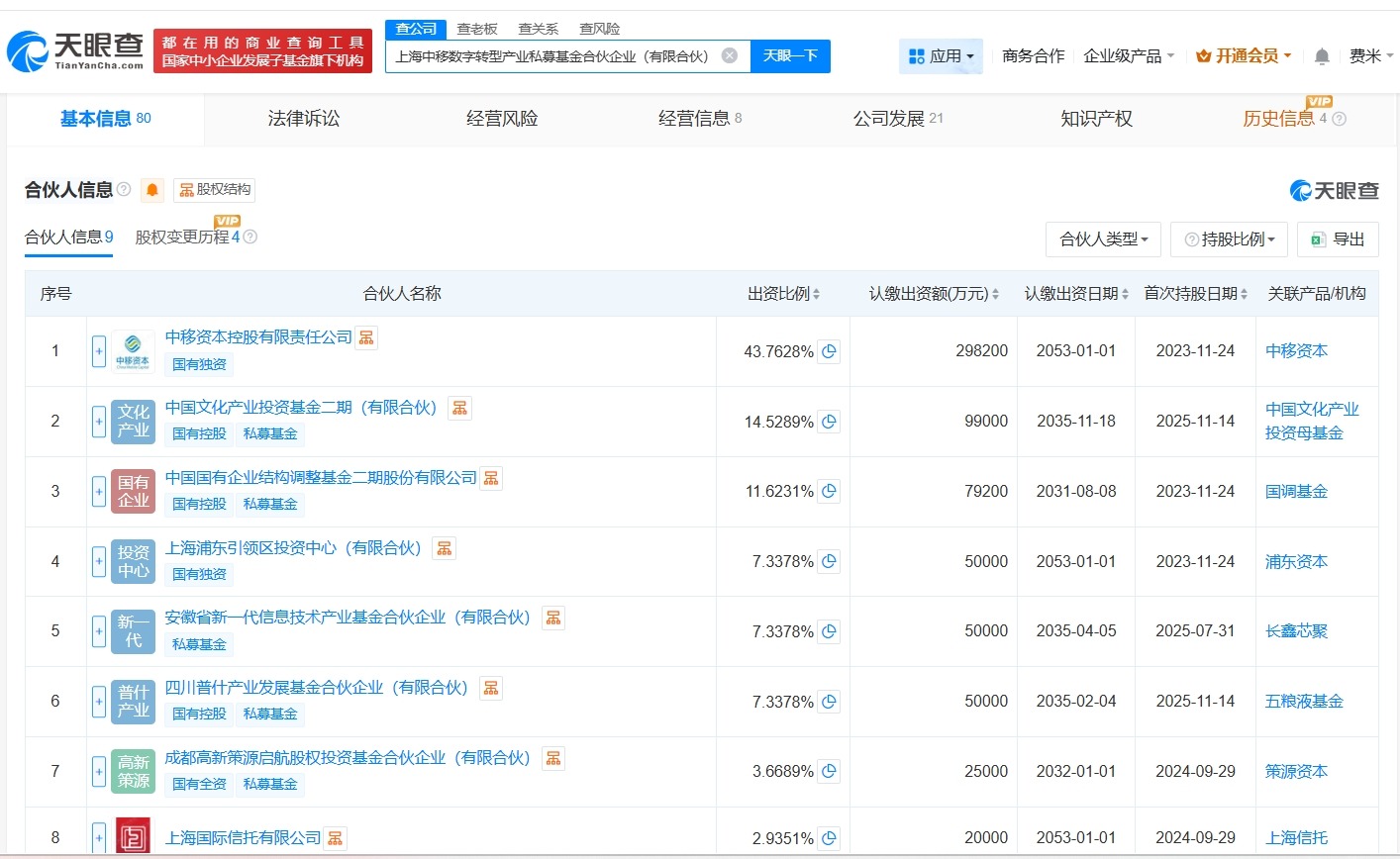
Task: Click inside the company search input field
Action: click(554, 56)
